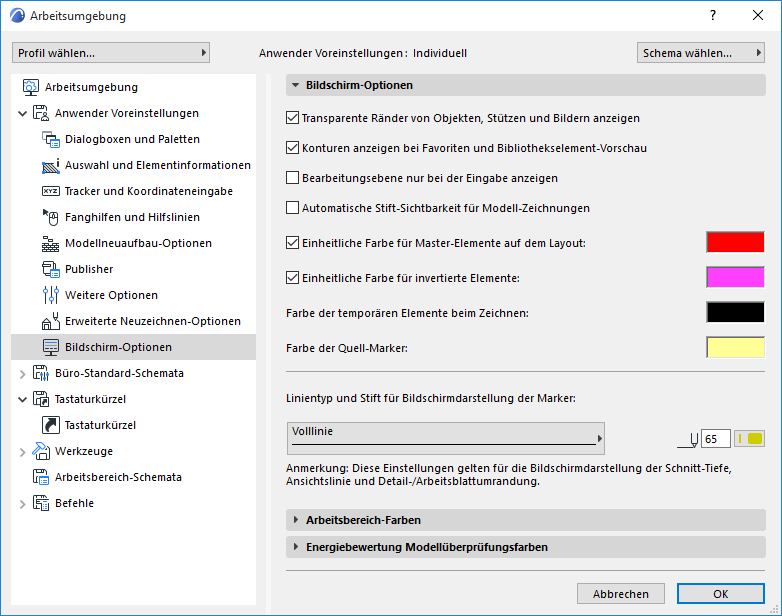782x616 pixels.
Task: Select Modellneuaufbau-Optionen entry
Action: click(x=138, y=243)
